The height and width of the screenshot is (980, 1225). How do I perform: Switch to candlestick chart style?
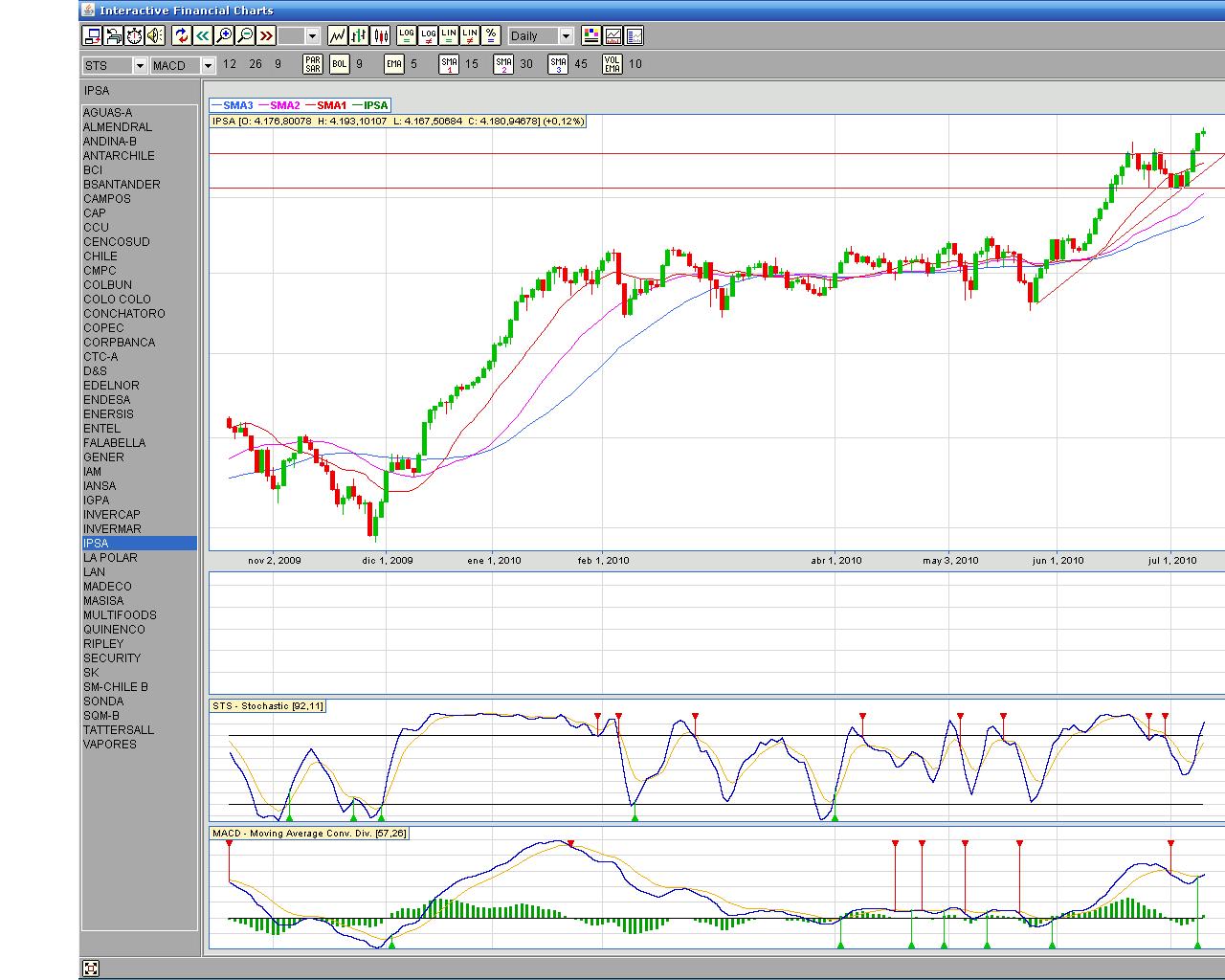point(380,35)
